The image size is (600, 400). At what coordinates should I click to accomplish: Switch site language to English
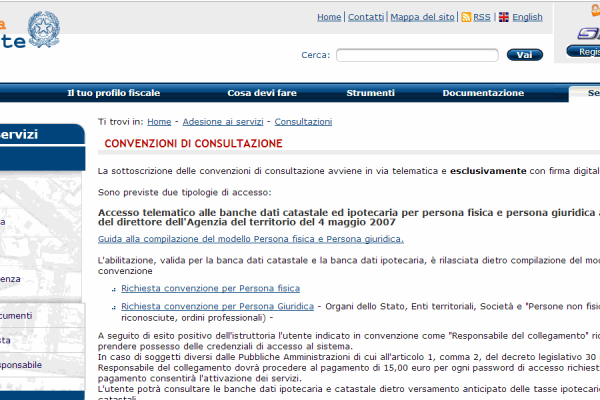pos(527,17)
